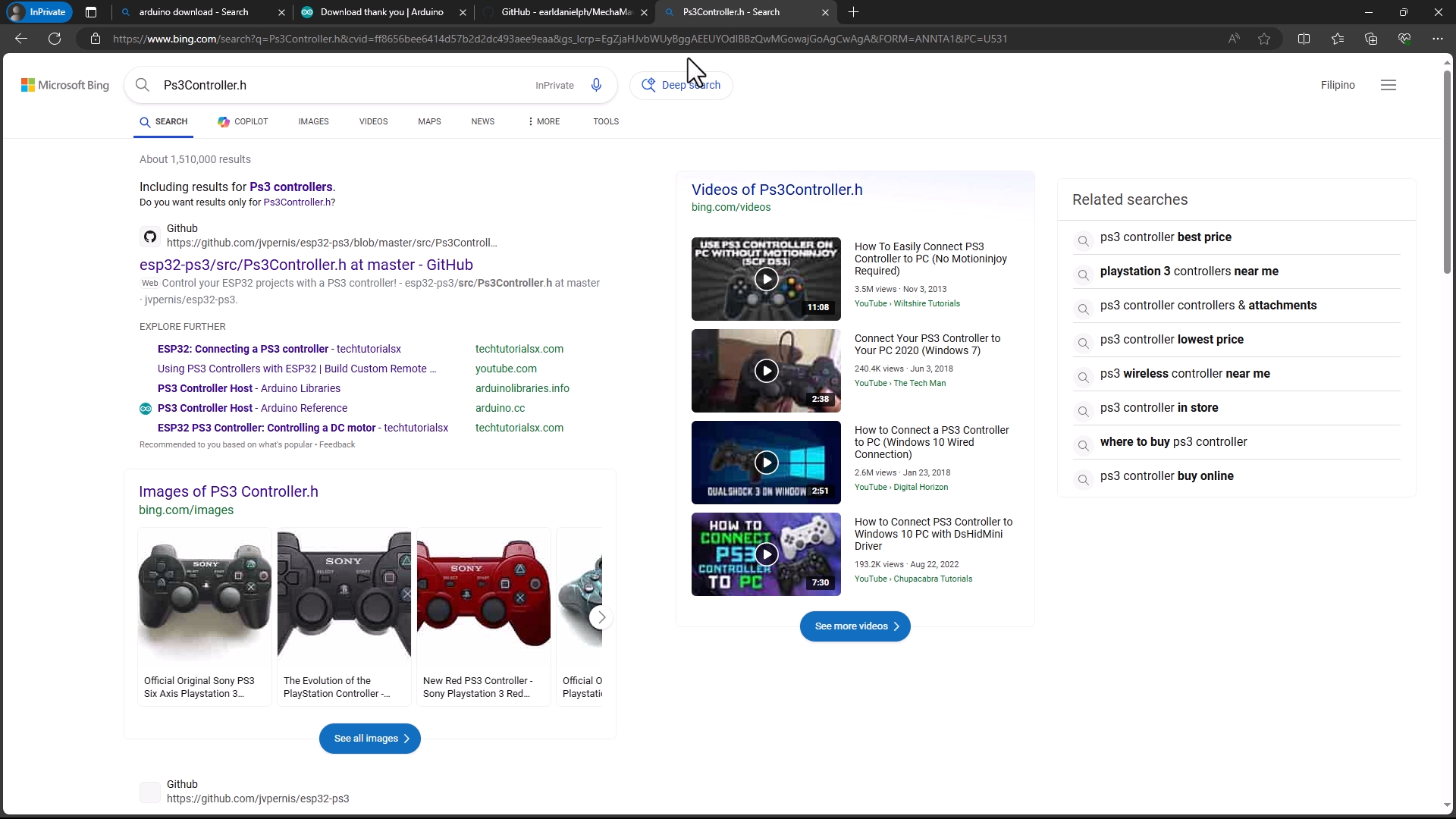Click the Deep search button

[x=681, y=85]
